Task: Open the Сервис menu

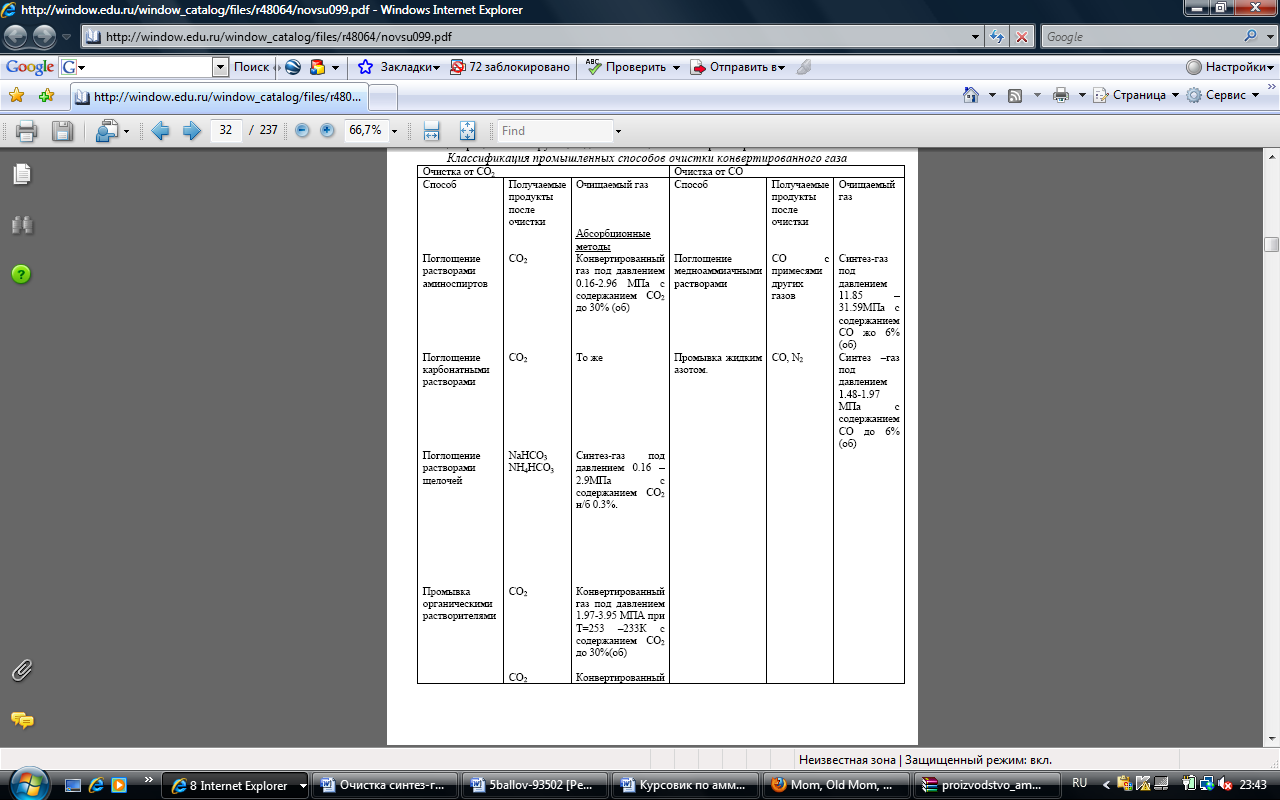Action: coord(1223,95)
